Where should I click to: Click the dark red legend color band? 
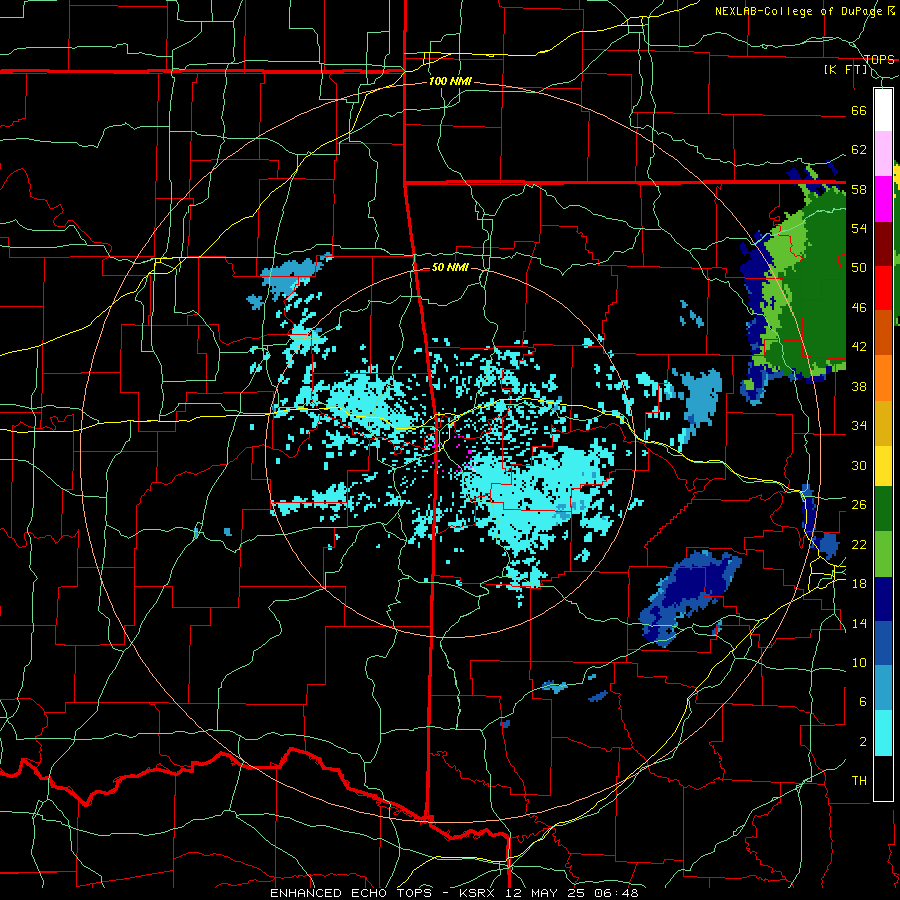[x=883, y=243]
